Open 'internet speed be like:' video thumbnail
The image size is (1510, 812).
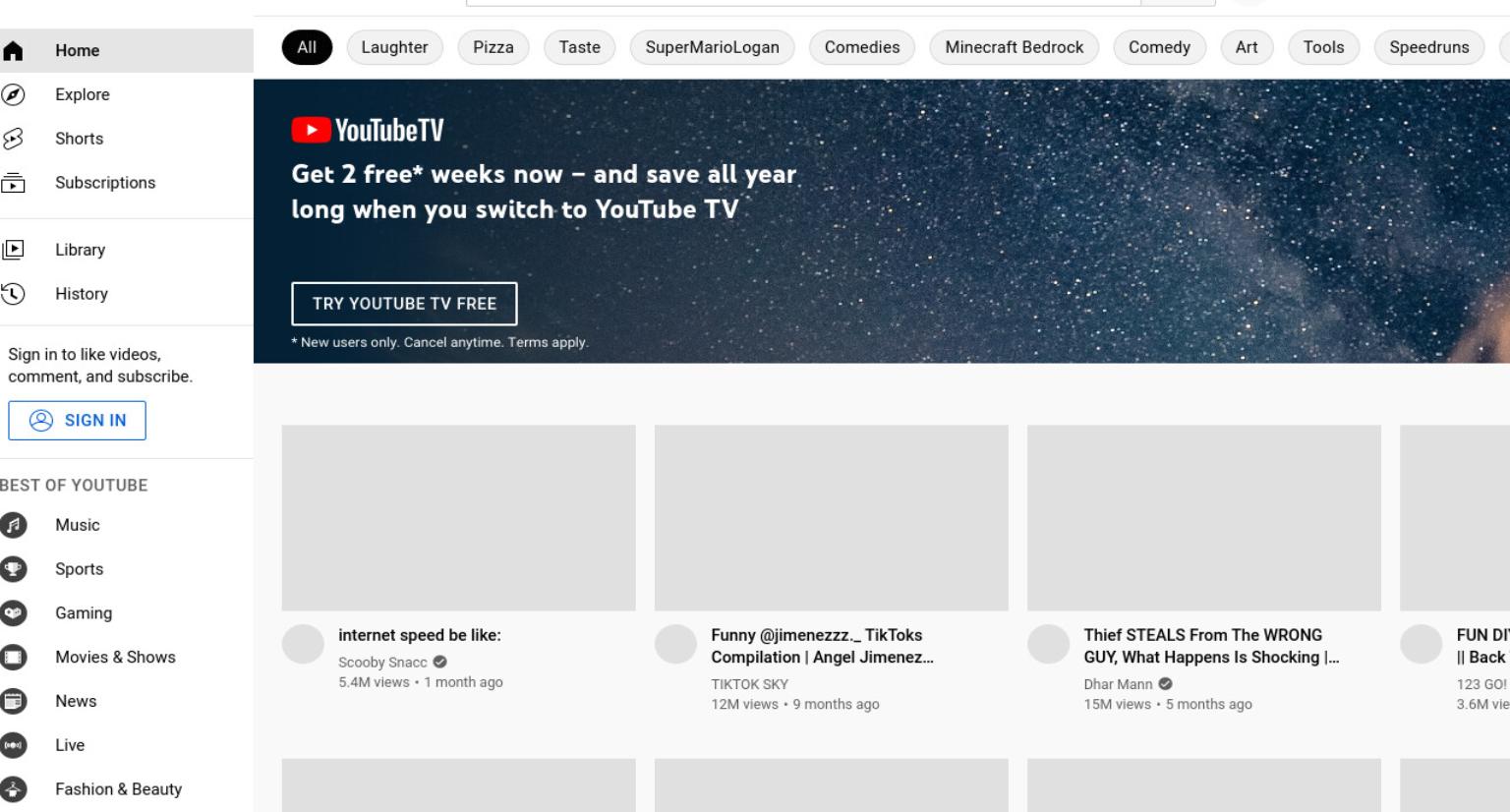(459, 518)
